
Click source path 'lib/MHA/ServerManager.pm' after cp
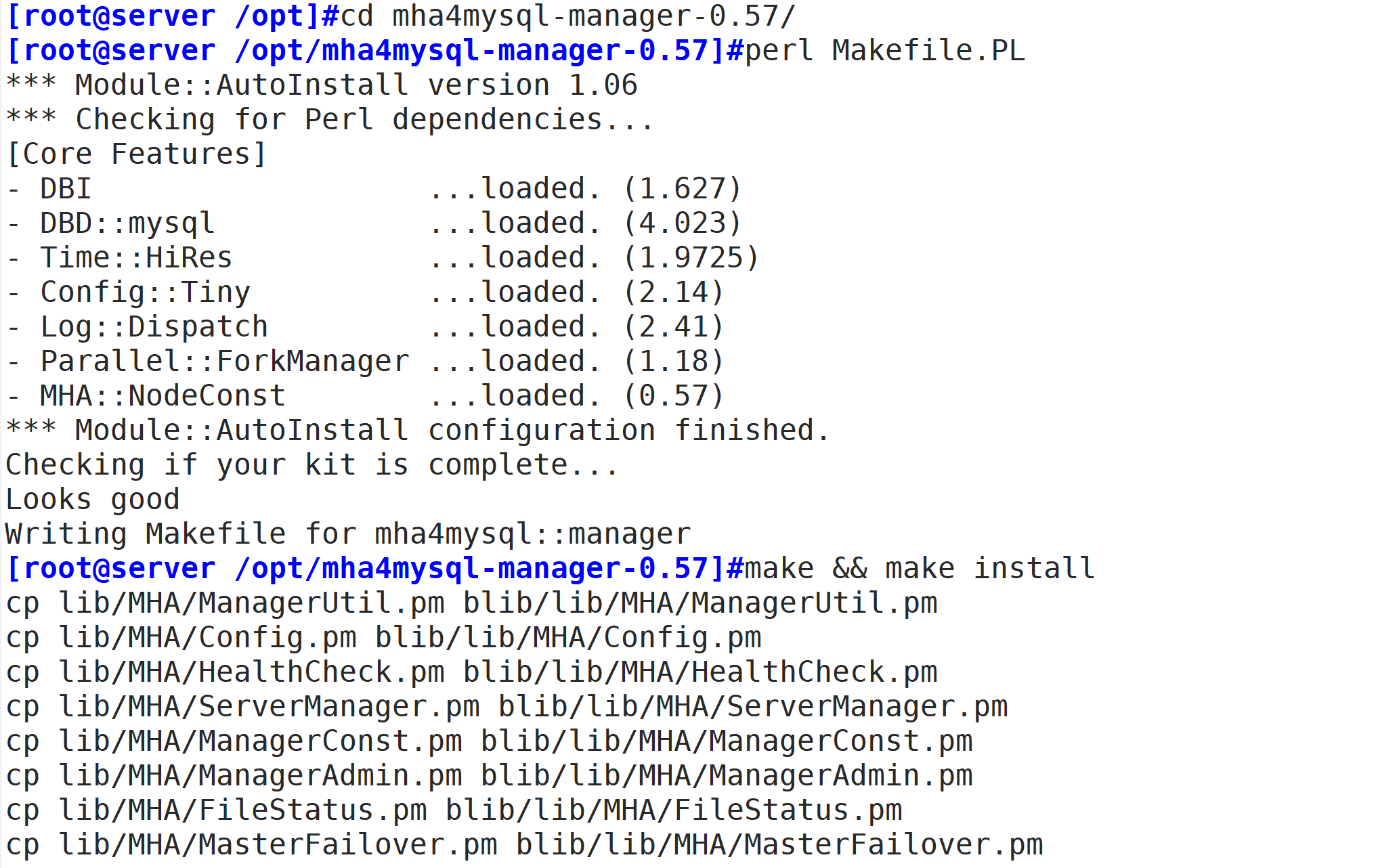point(270,707)
